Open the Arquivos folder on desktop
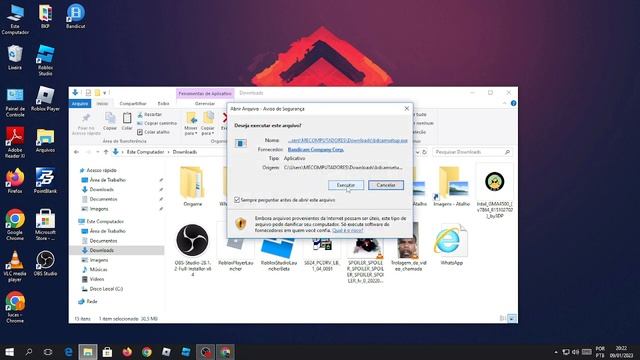The width and height of the screenshot is (640, 360). 45,140
